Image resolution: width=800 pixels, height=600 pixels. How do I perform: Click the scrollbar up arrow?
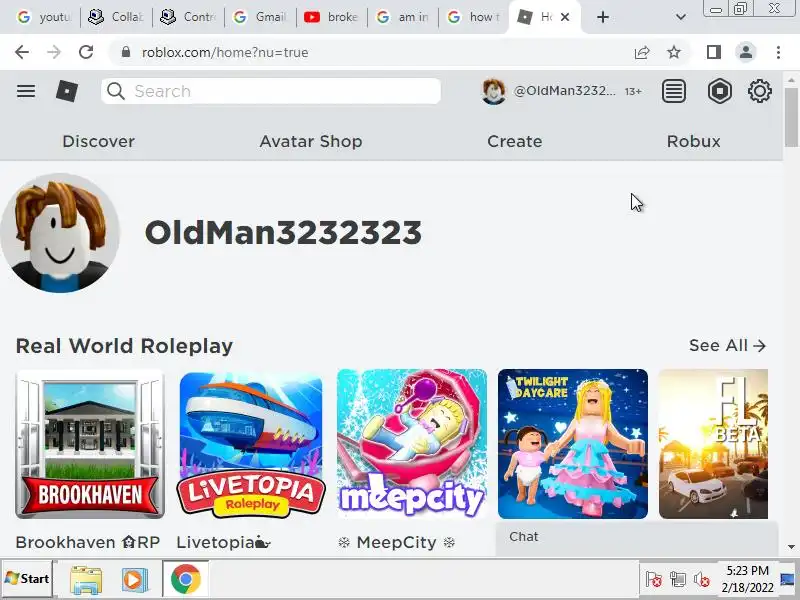point(791,80)
